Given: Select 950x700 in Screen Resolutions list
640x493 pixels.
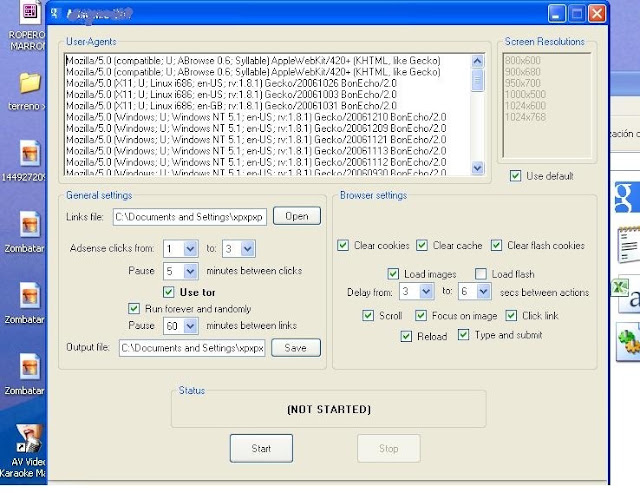Looking at the screenshot, I should coord(523,83).
